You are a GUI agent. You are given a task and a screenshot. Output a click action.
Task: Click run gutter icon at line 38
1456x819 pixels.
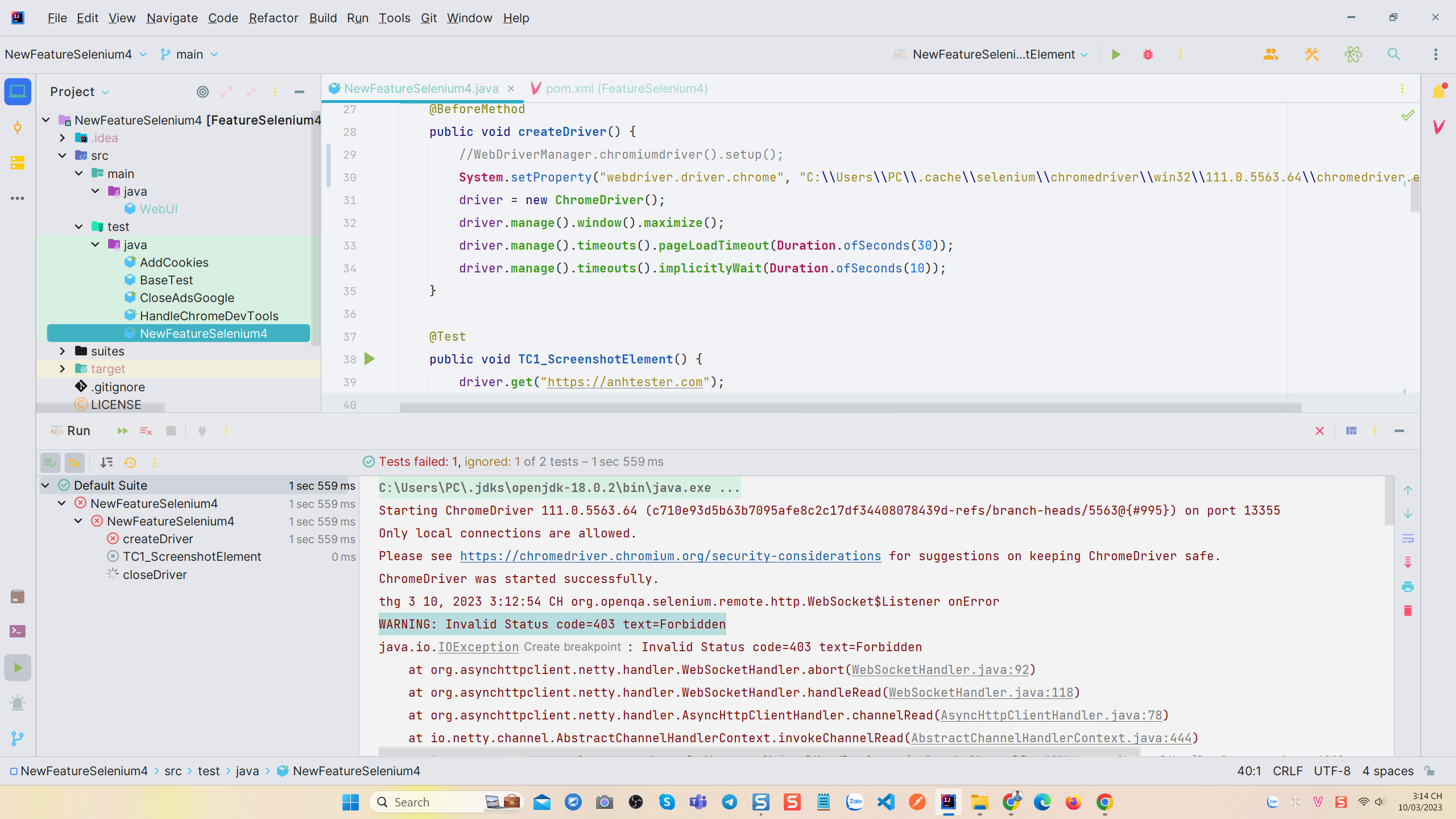[x=370, y=359]
